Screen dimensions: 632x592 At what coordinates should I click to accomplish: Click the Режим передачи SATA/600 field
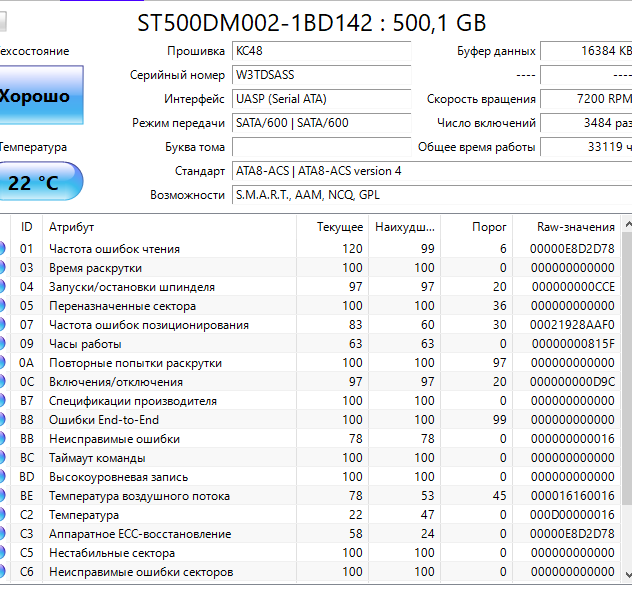(x=320, y=123)
